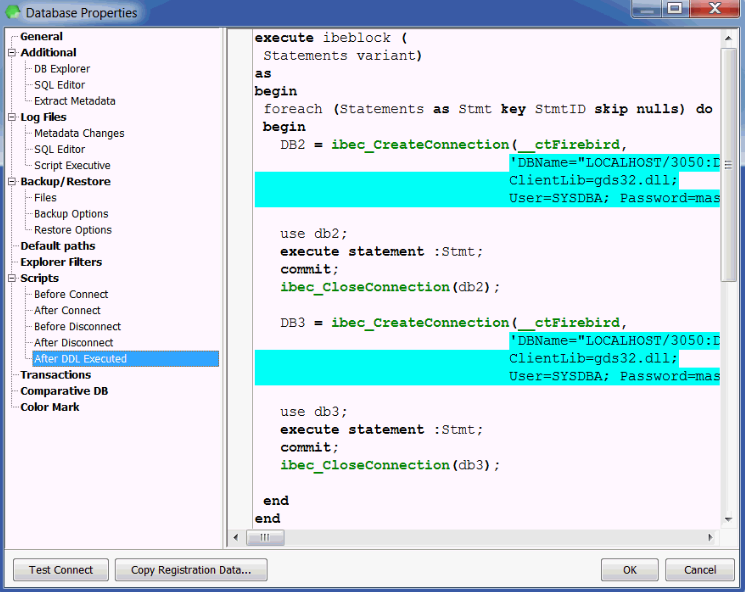Click the Test Connect button
745x592 pixels.
pyautogui.click(x=61, y=570)
